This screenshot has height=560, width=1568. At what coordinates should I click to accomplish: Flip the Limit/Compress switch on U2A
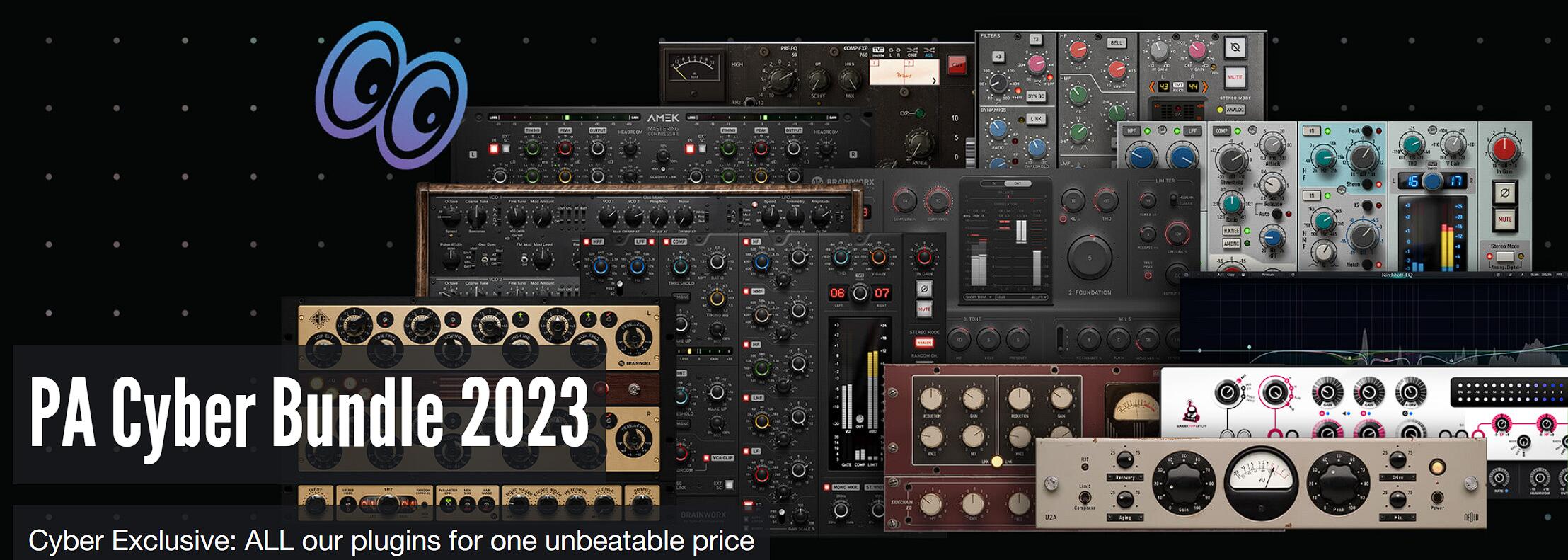[x=1084, y=498]
